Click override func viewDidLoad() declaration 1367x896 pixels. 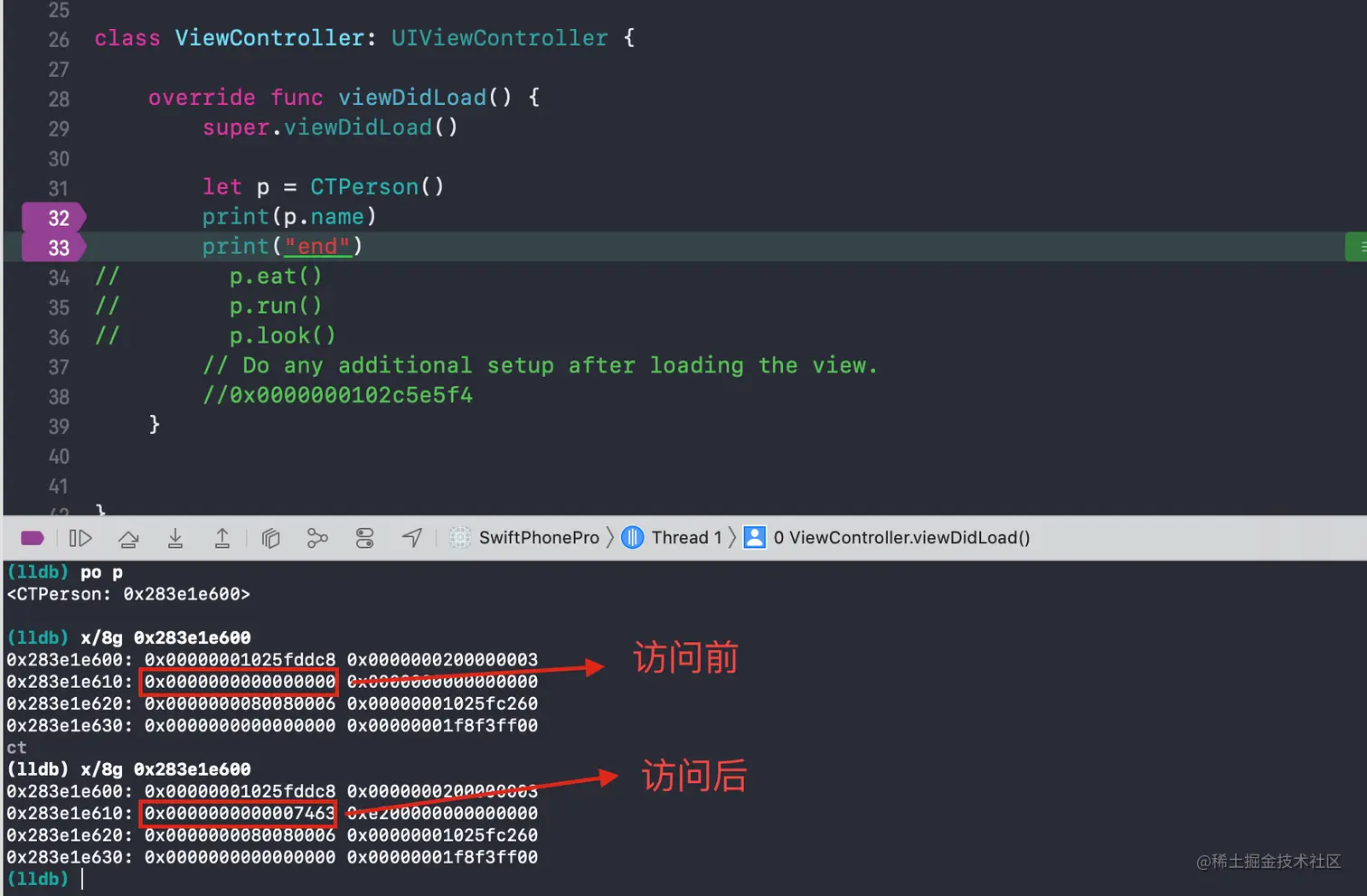(344, 97)
